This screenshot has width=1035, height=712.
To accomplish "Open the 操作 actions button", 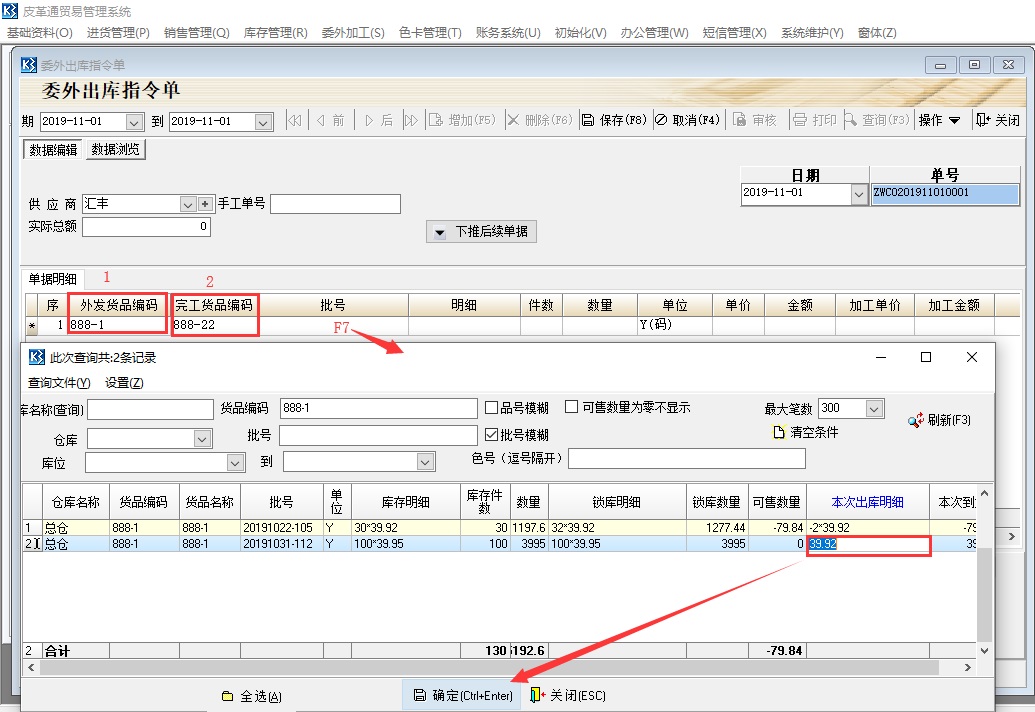I will coord(939,120).
